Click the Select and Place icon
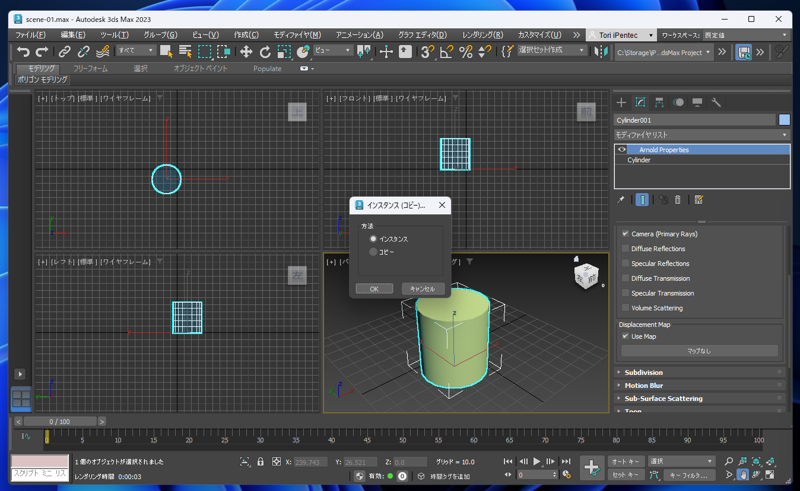Screen dimensions: 800x491 click(303, 52)
